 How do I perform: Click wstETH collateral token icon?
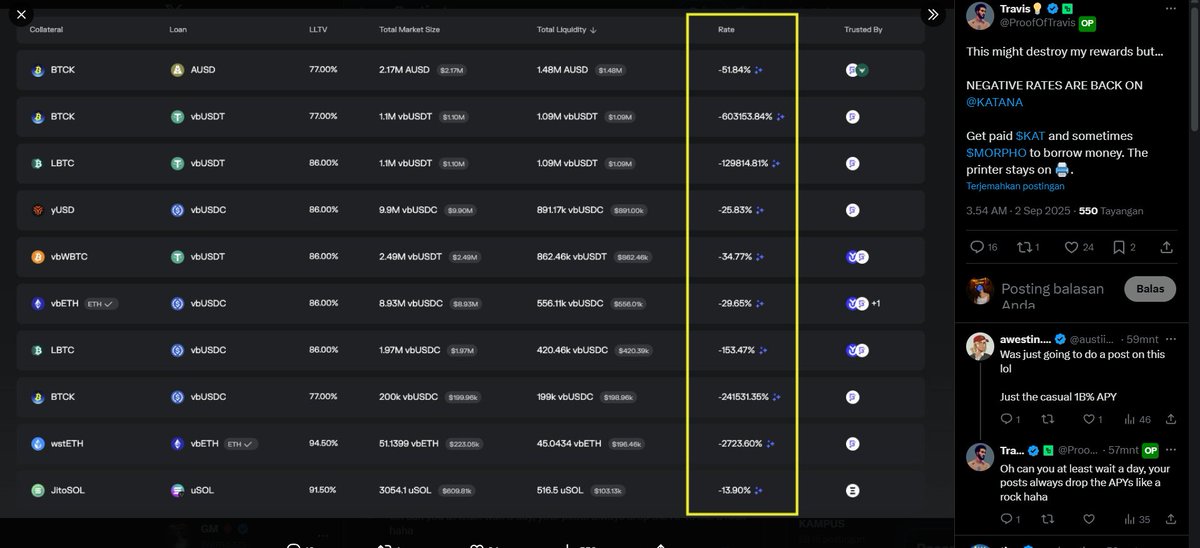(x=38, y=444)
